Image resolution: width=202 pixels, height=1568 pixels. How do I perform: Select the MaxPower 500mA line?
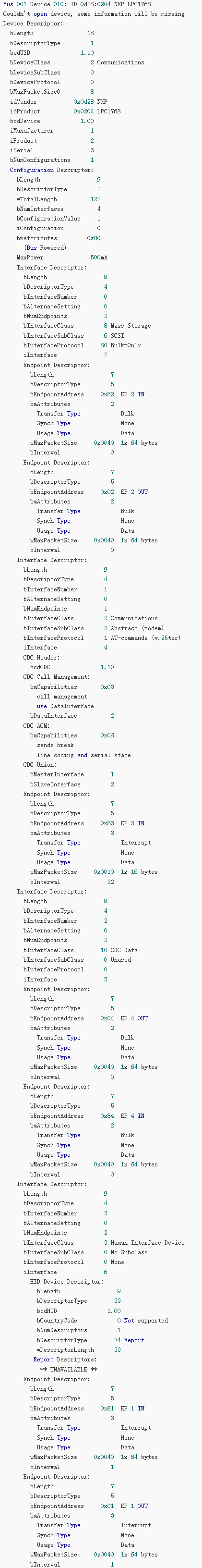tap(62, 257)
